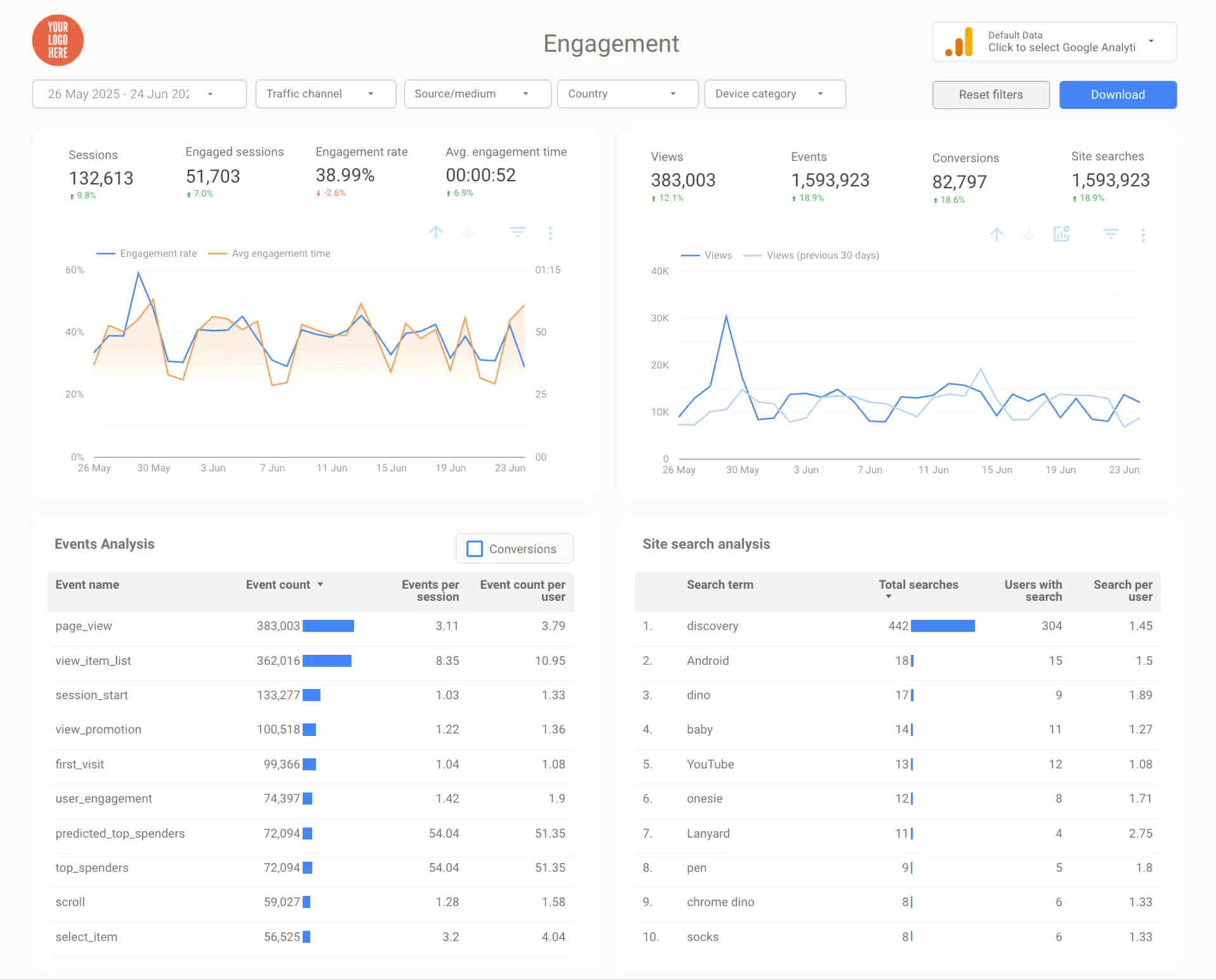Click the blue Download button

[x=1118, y=95]
